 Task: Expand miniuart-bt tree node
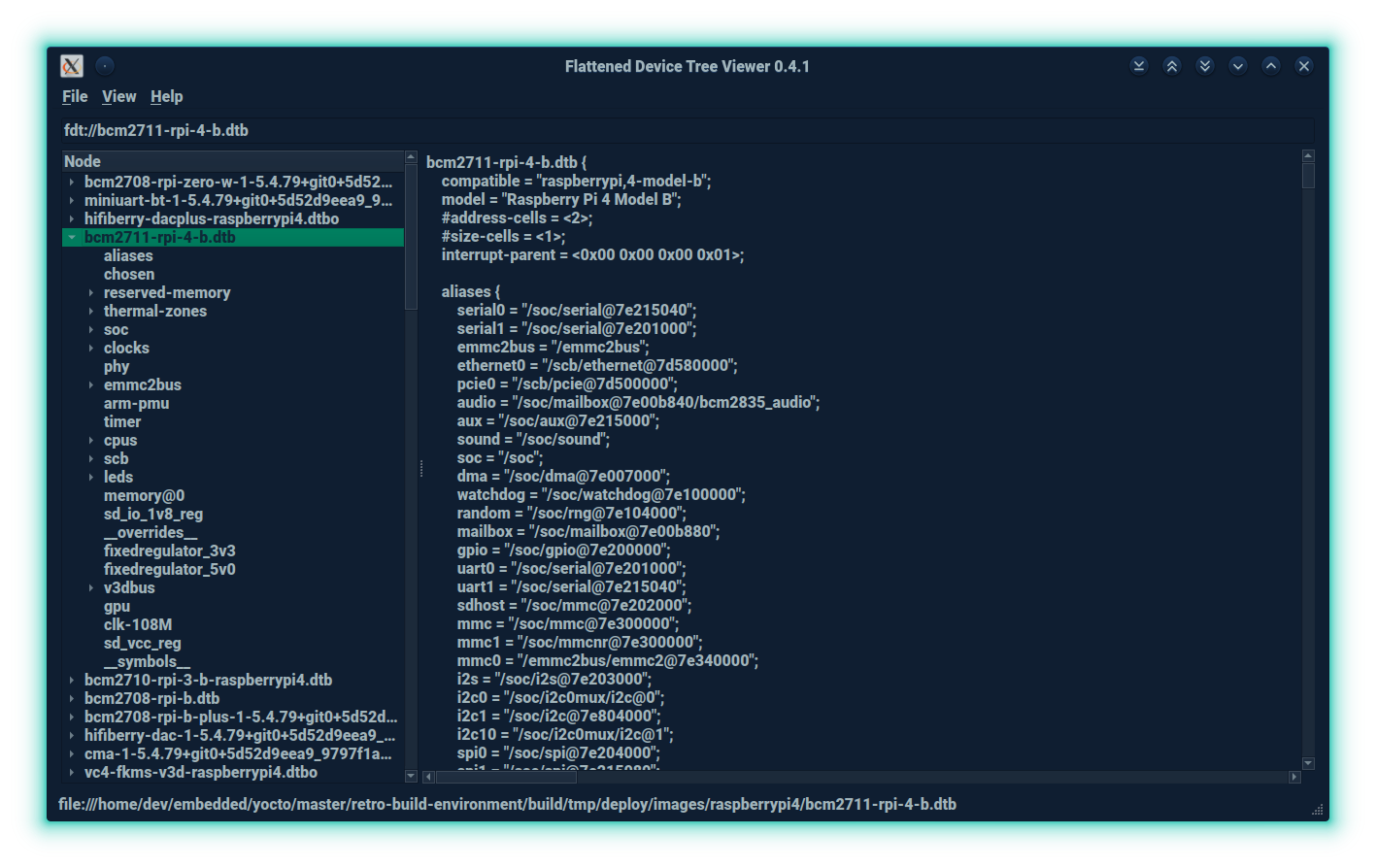pyautogui.click(x=72, y=200)
